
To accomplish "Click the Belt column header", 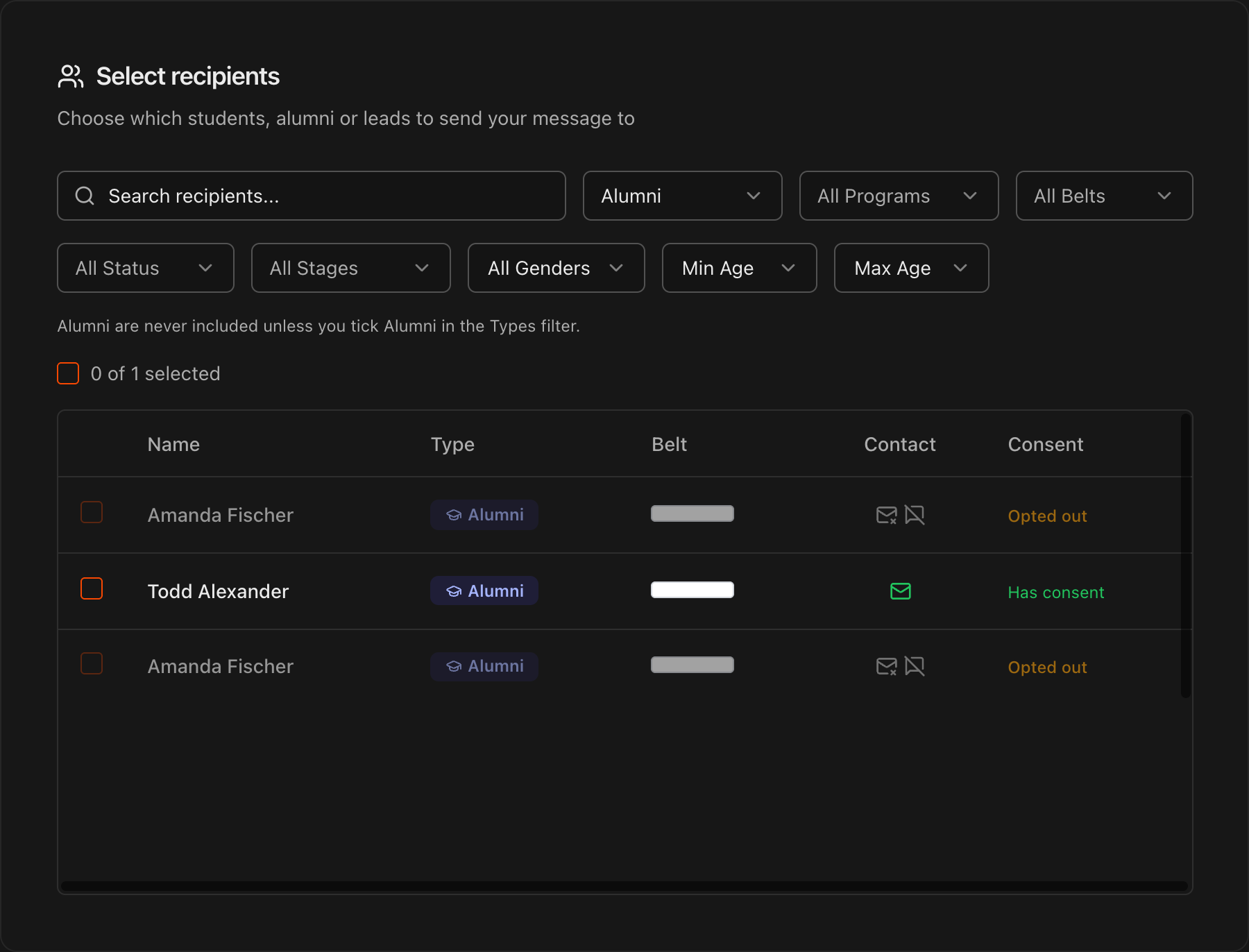I will [x=669, y=444].
